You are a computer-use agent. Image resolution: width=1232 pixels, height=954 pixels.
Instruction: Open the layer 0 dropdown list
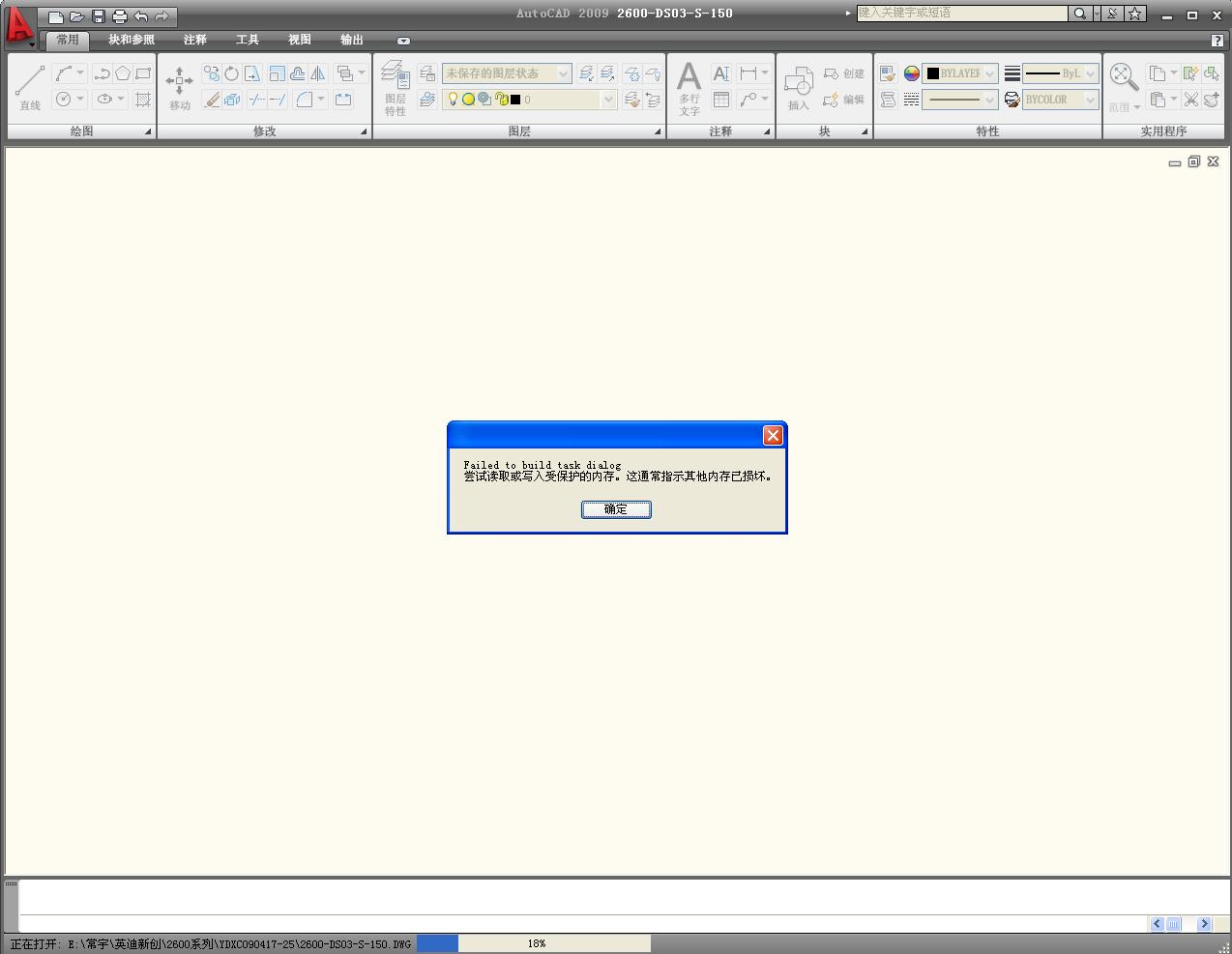tap(530, 99)
